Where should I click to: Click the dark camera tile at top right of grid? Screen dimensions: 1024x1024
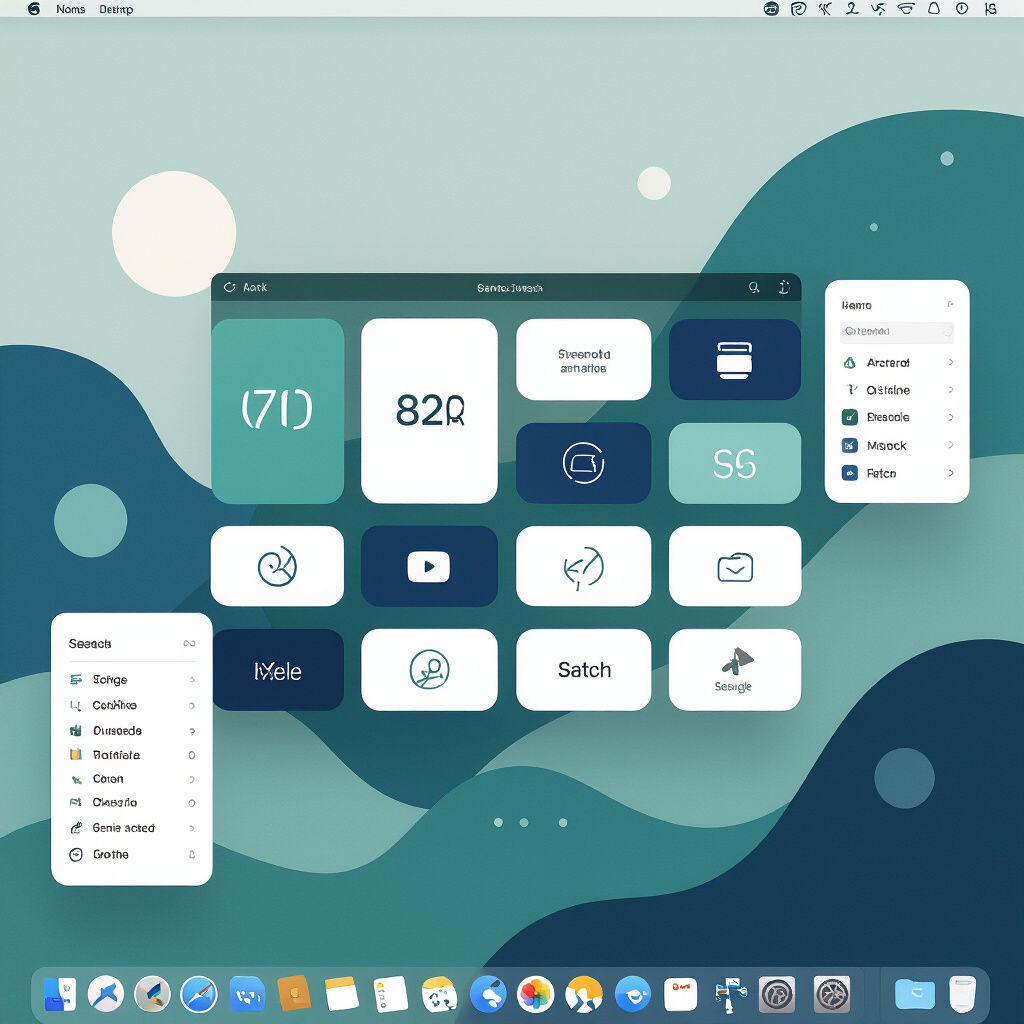click(x=735, y=359)
